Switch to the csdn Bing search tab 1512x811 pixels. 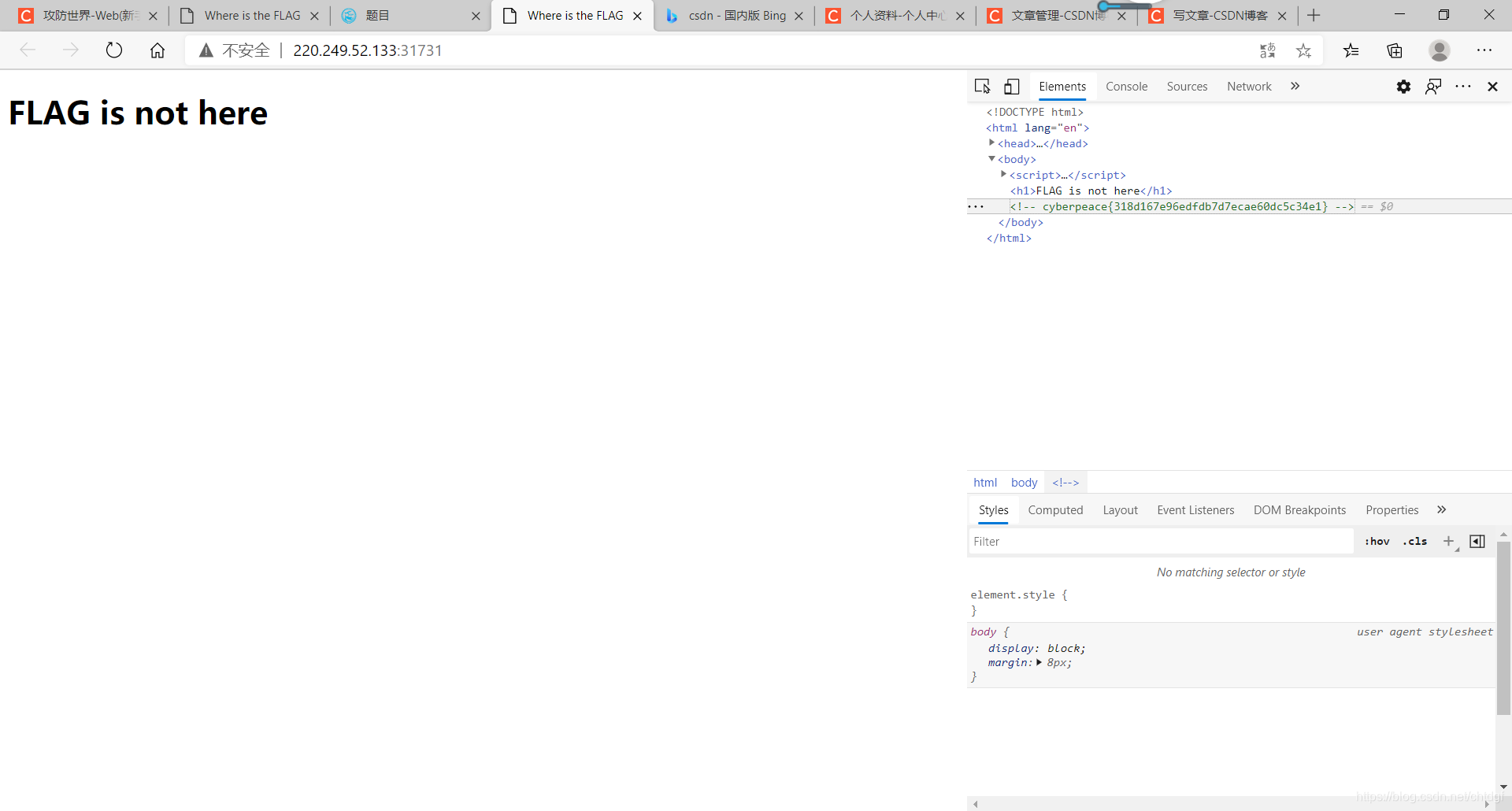734,16
